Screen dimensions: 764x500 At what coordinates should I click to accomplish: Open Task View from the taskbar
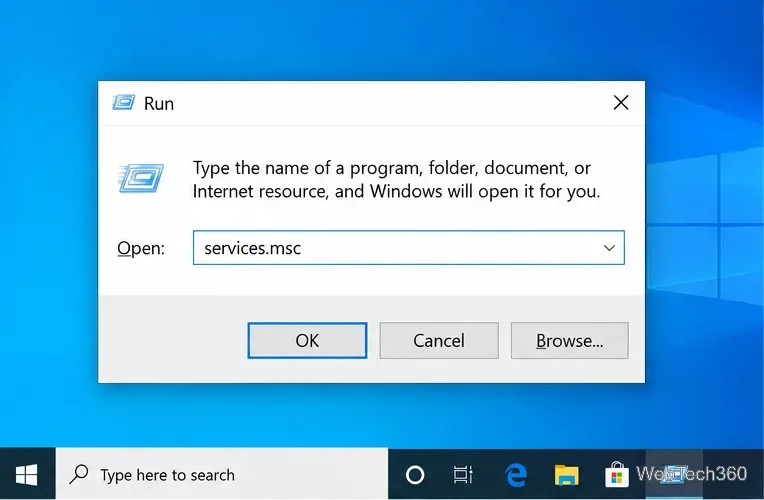[463, 474]
